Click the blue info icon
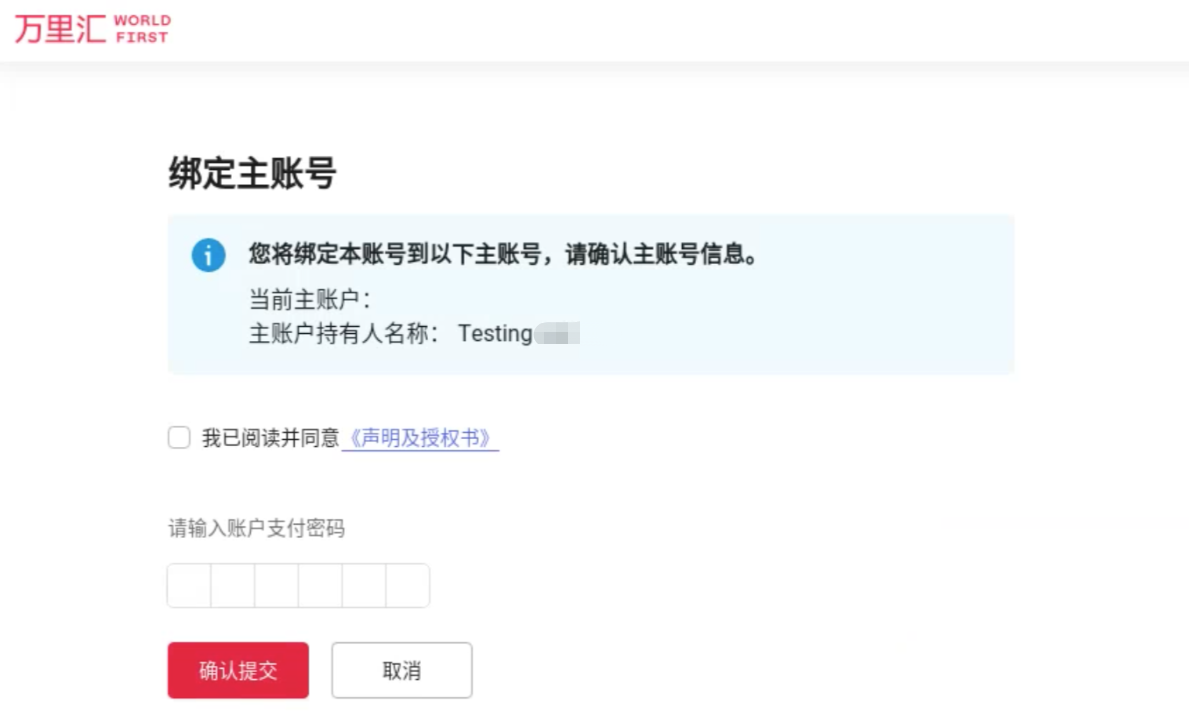Viewport: 1189px width, 724px height. coord(208,255)
